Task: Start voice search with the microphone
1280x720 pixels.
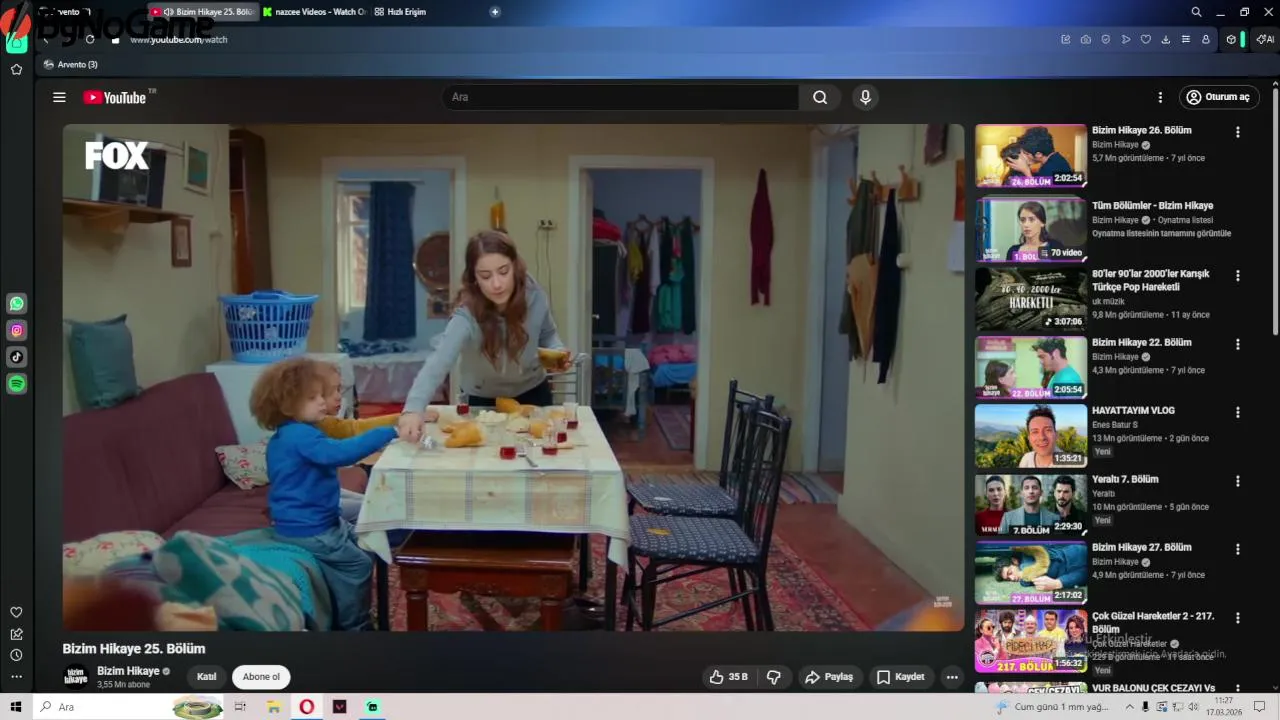Action: (865, 97)
